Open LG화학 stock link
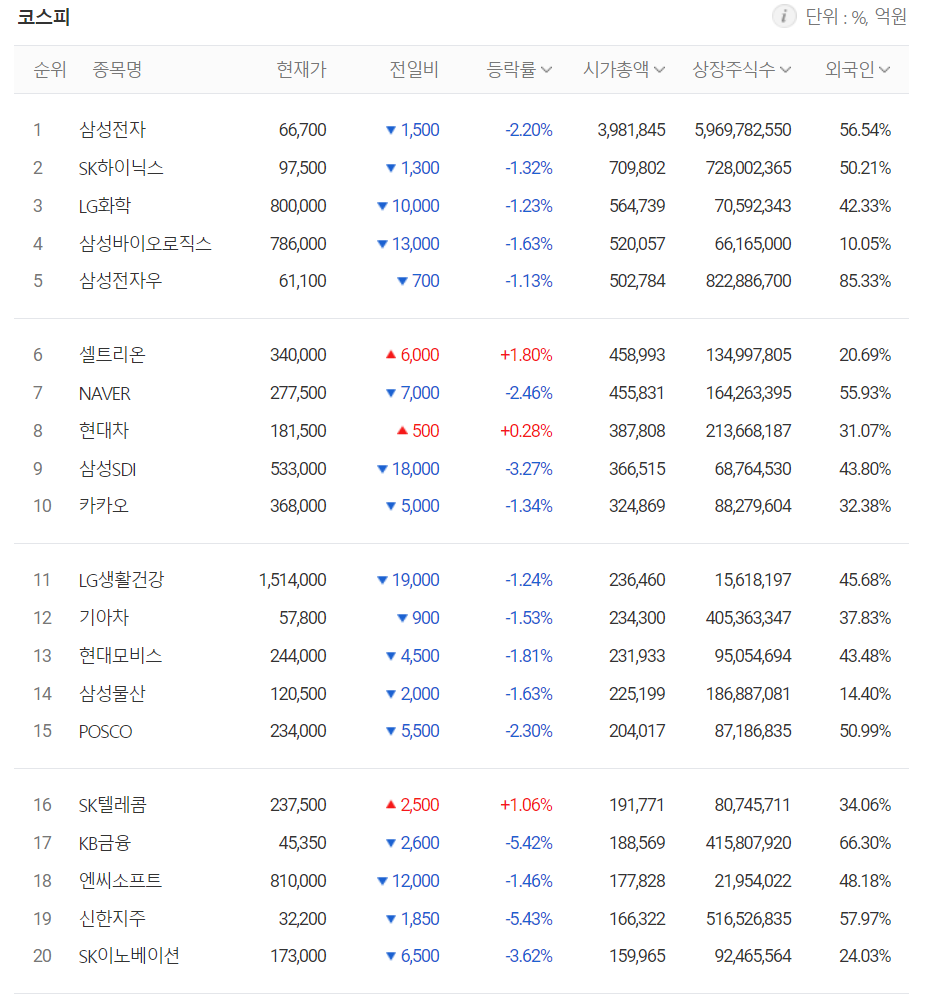Viewport: 935px width, 1003px height. (x=105, y=206)
